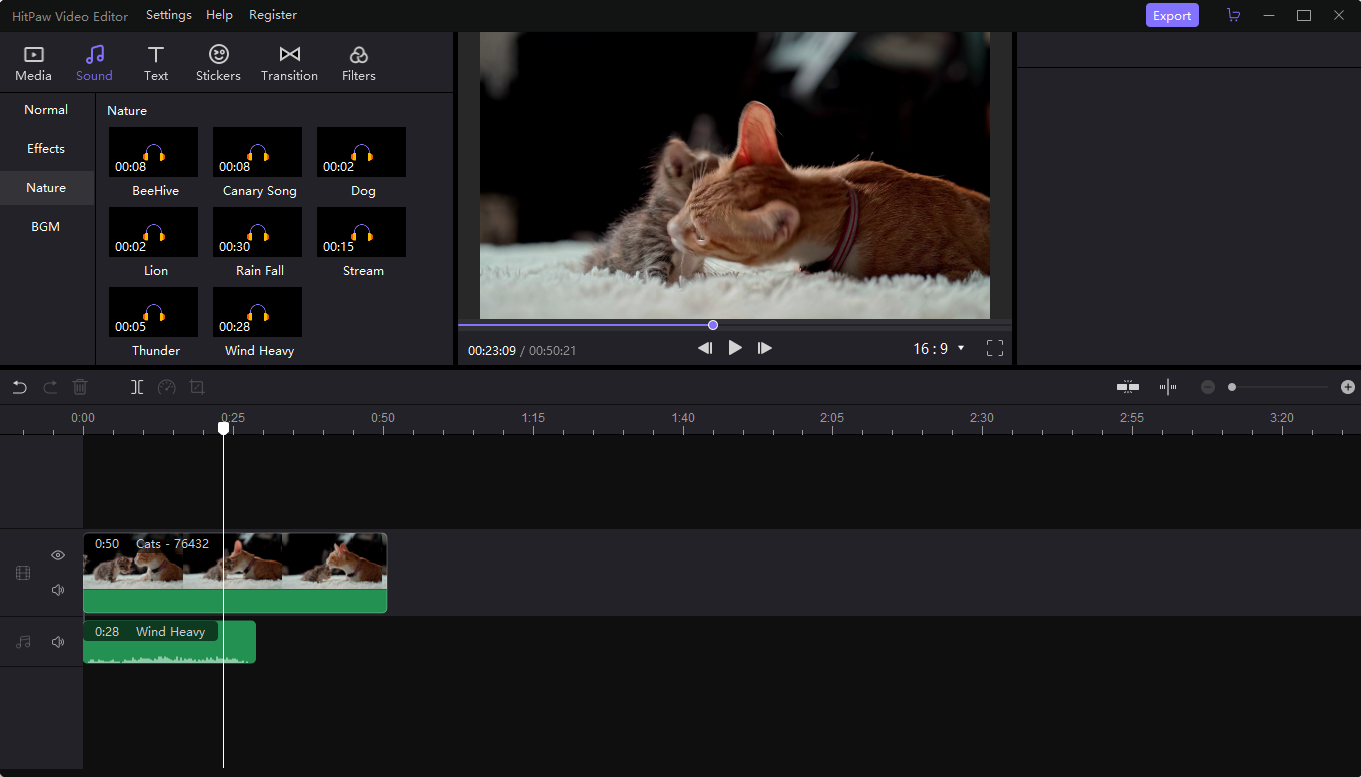Select the BGM sound category
The height and width of the screenshot is (777, 1361).
[x=46, y=227]
